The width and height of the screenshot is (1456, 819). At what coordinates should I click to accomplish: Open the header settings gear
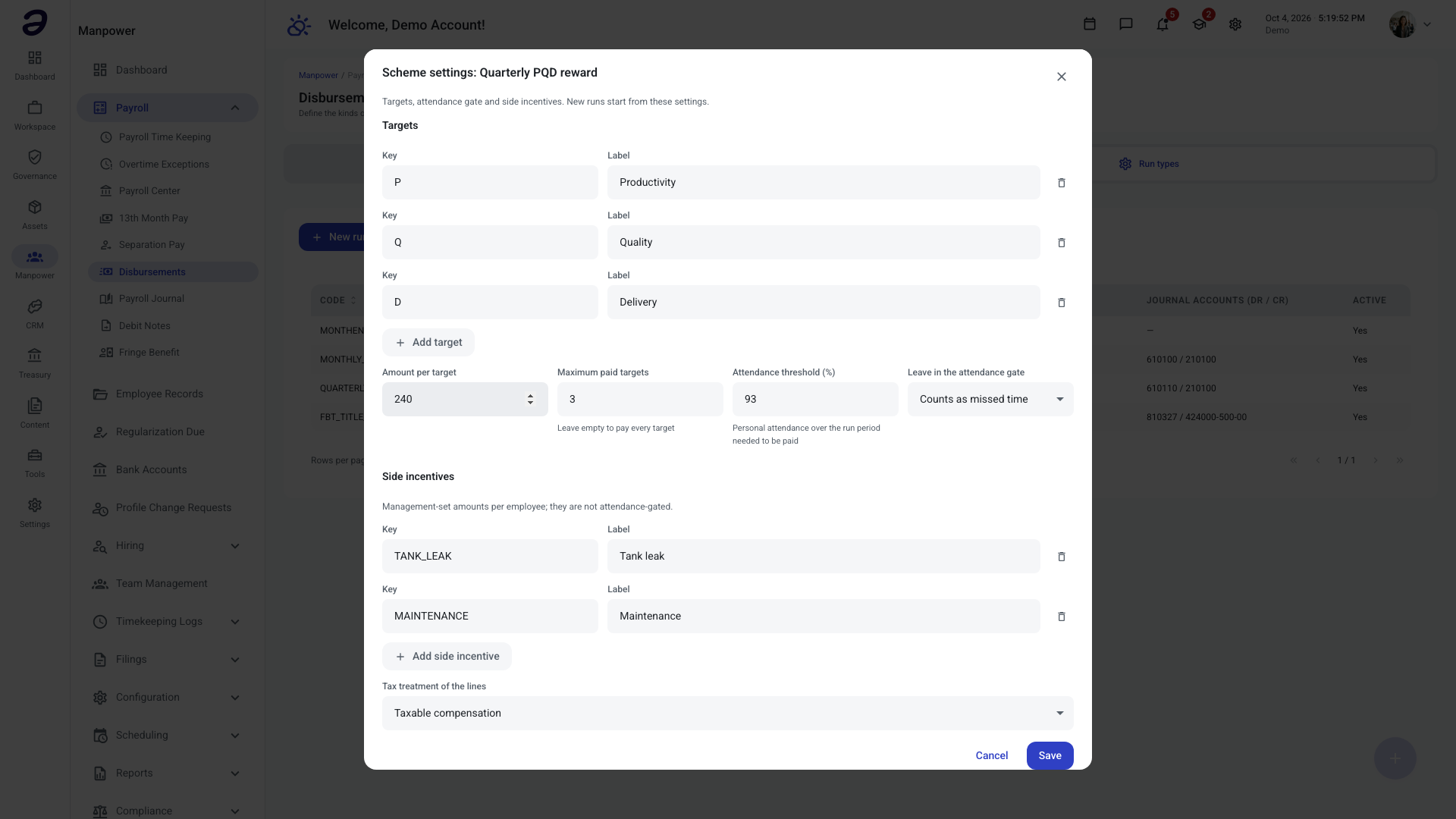point(1235,24)
